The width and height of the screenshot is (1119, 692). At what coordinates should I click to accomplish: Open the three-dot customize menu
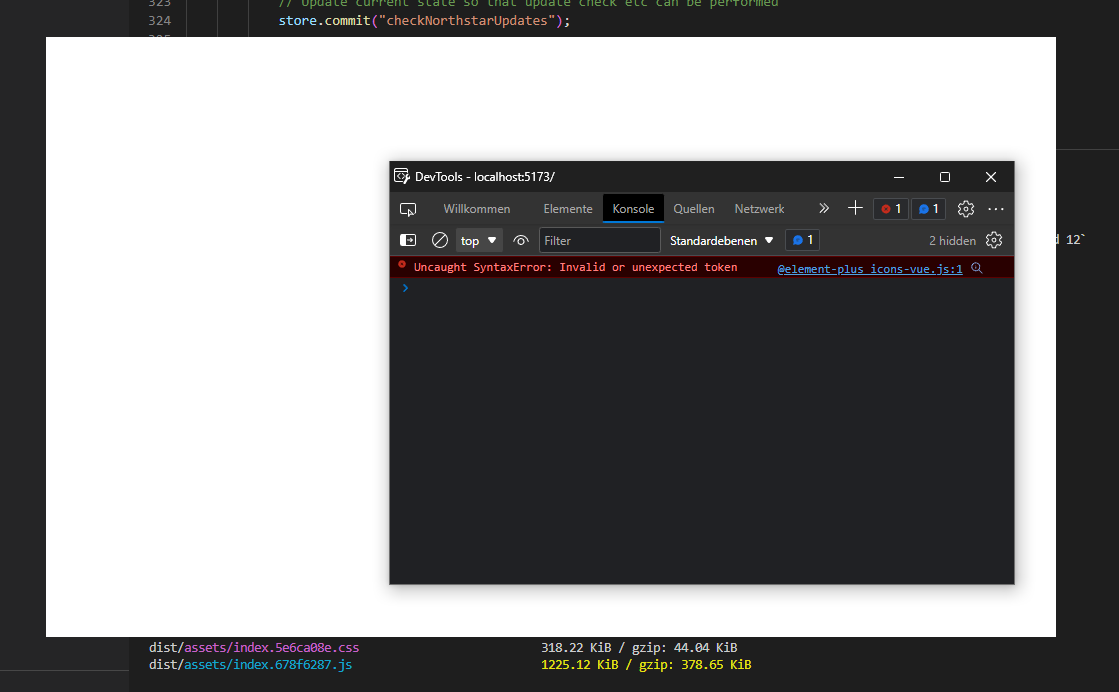[995, 209]
